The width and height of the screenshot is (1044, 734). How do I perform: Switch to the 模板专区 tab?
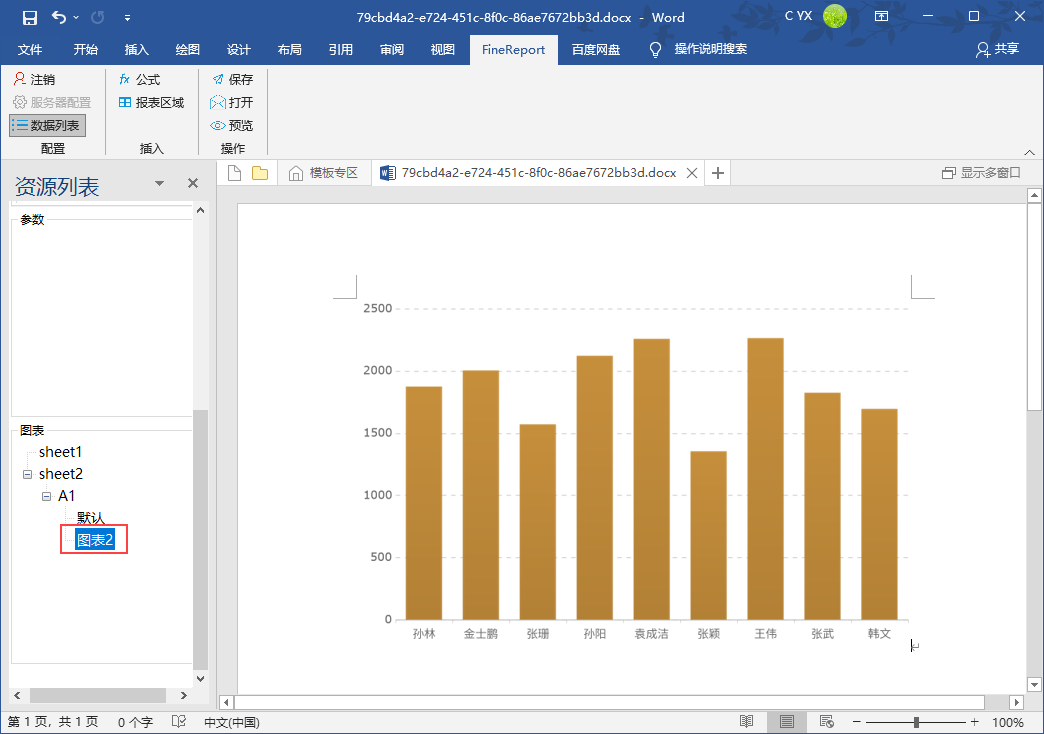[323, 173]
